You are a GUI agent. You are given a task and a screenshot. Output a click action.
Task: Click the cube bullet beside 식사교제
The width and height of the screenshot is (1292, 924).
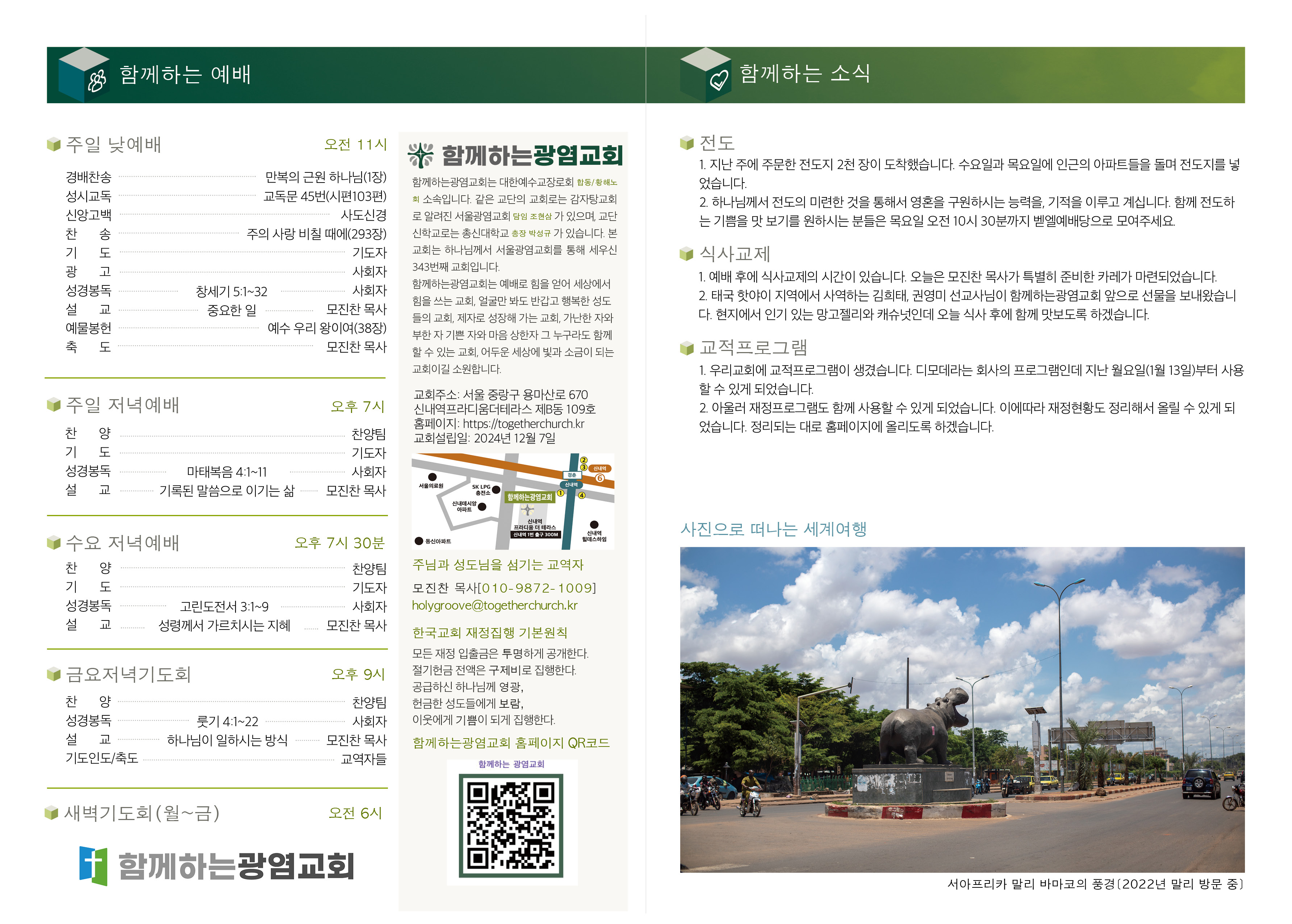687,253
